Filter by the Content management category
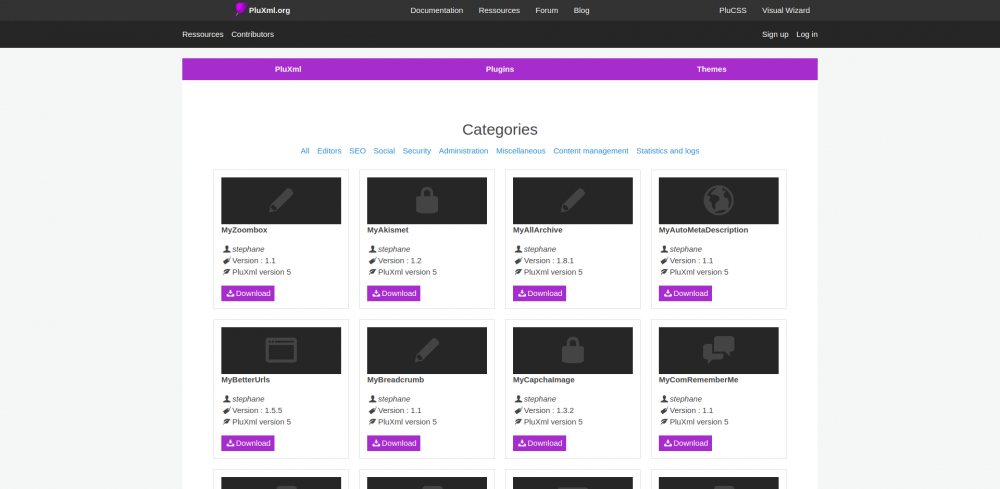Viewport: 1000px width, 489px height. pos(591,151)
